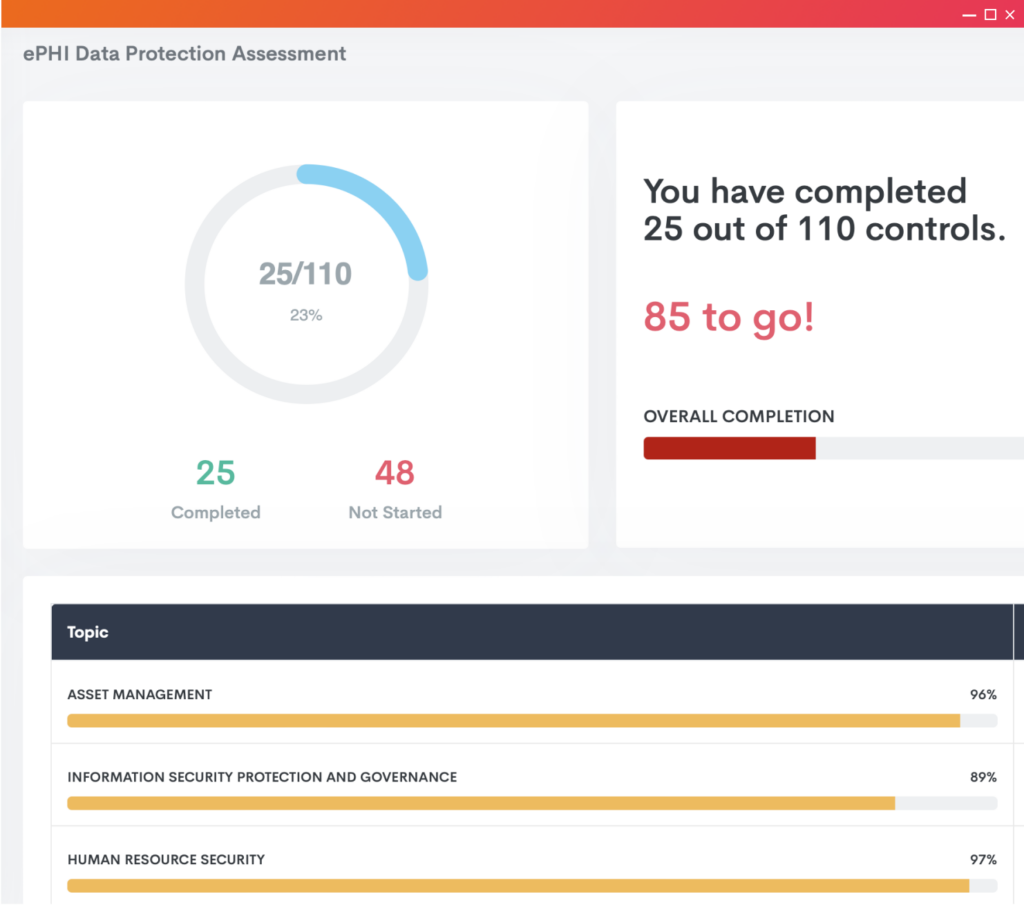Open the ASSET MANAGEMENT topic row
This screenshot has height=905, width=1024.
[139, 694]
